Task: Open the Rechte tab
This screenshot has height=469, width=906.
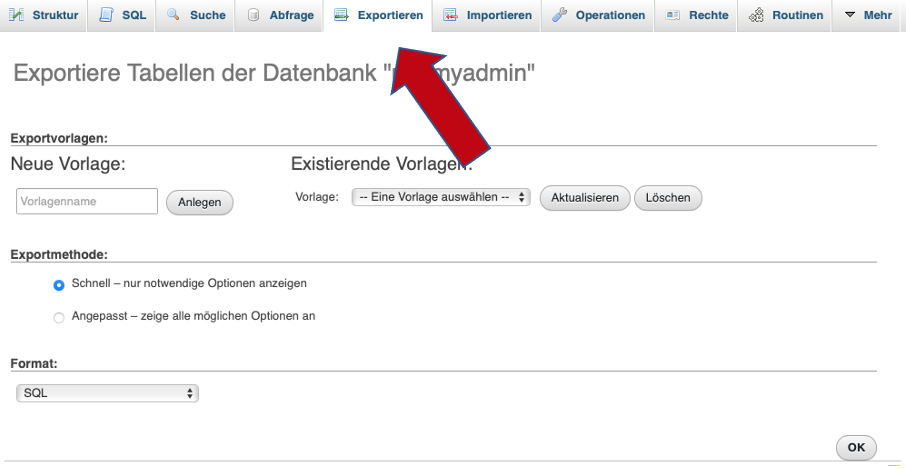Action: (x=696, y=15)
